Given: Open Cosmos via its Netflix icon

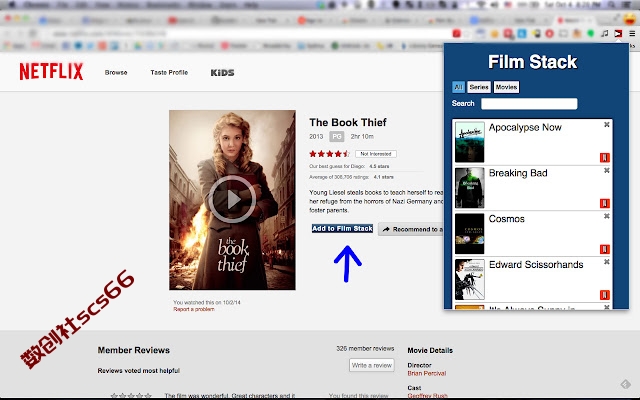Looking at the screenshot, I should [604, 249].
